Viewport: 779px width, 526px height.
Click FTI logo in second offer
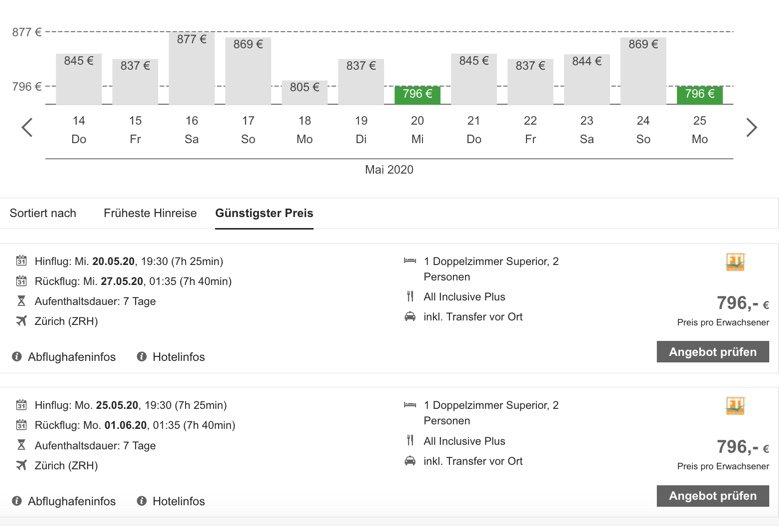736,406
